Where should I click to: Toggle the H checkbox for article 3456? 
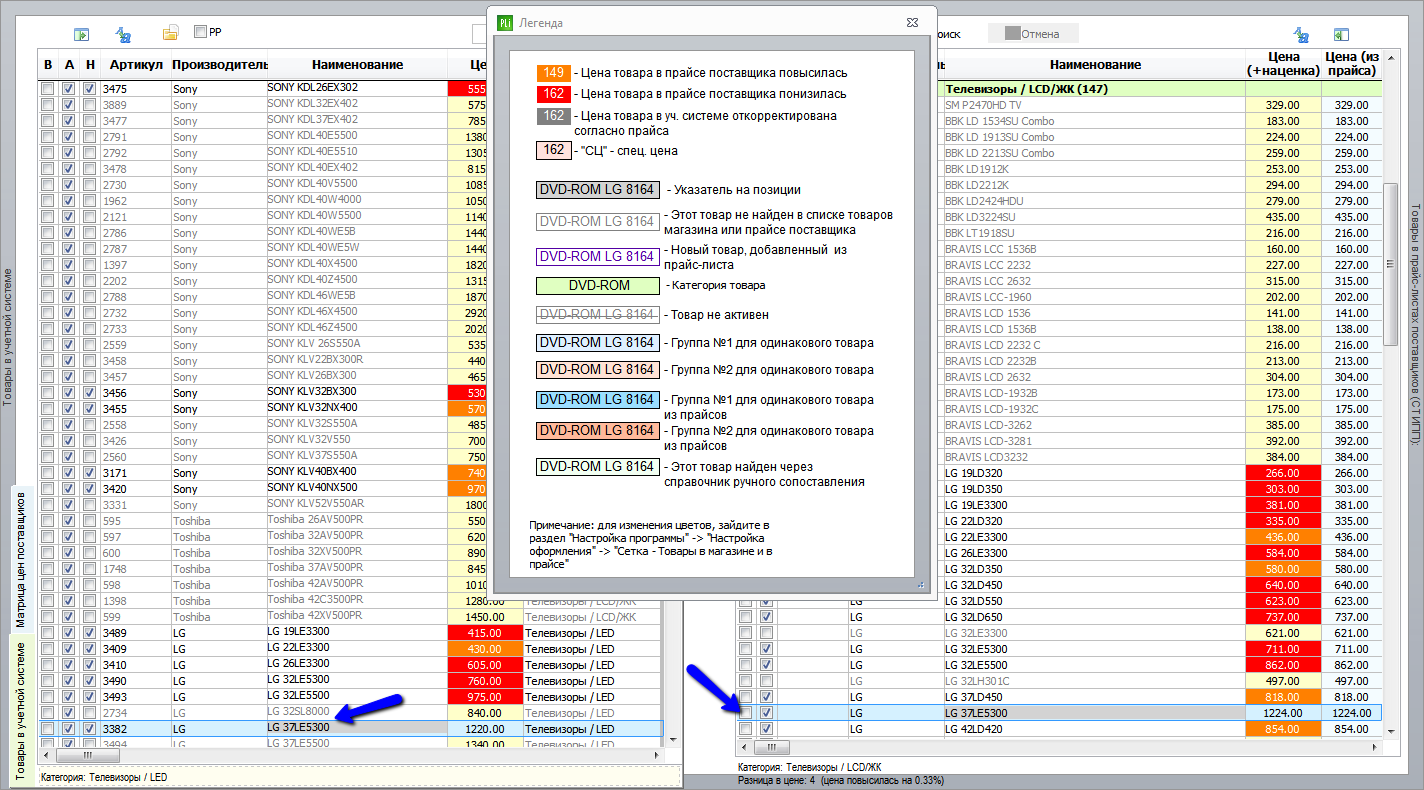[x=89, y=392]
